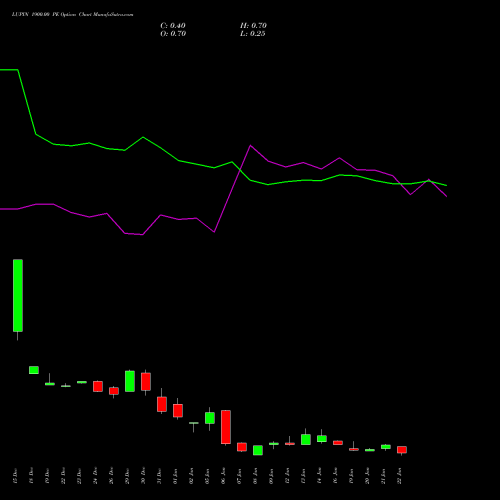Click the closing price value 'C: 0.40'
The image size is (500, 500).
[x=173, y=26]
